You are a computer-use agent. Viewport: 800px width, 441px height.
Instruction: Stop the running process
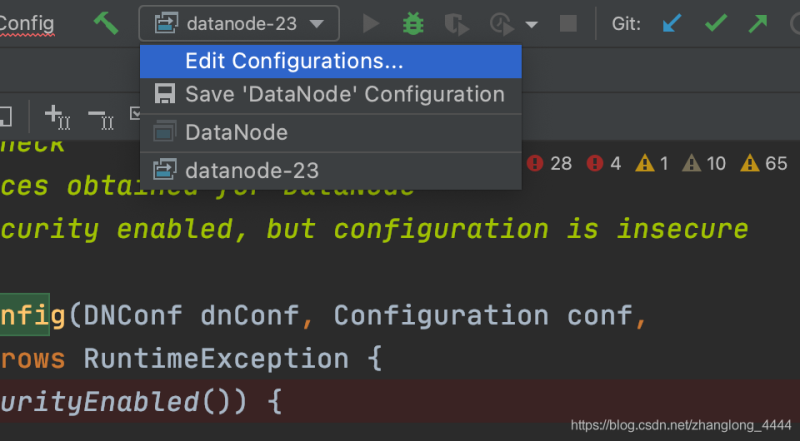click(x=568, y=23)
